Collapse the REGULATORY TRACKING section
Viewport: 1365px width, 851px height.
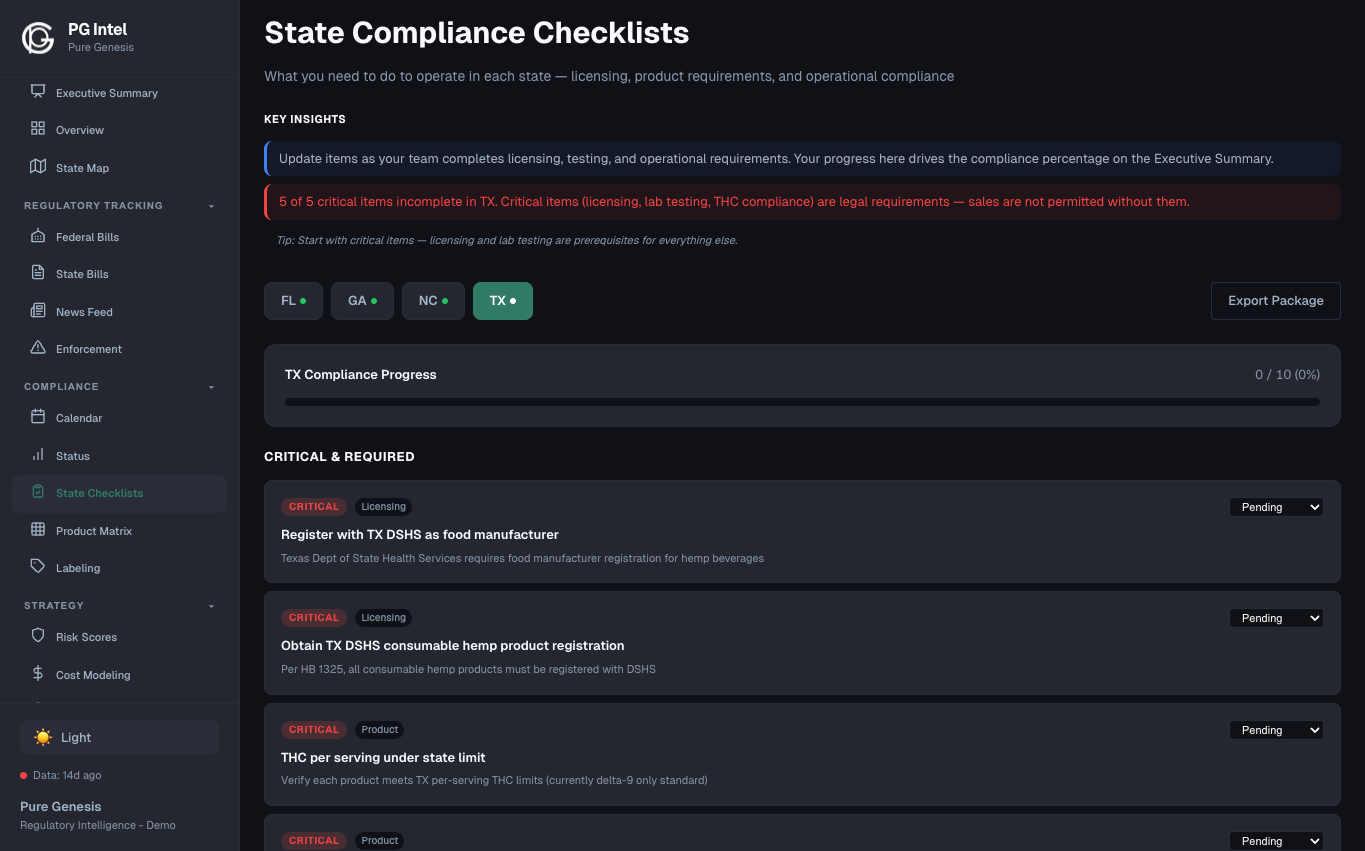point(211,205)
